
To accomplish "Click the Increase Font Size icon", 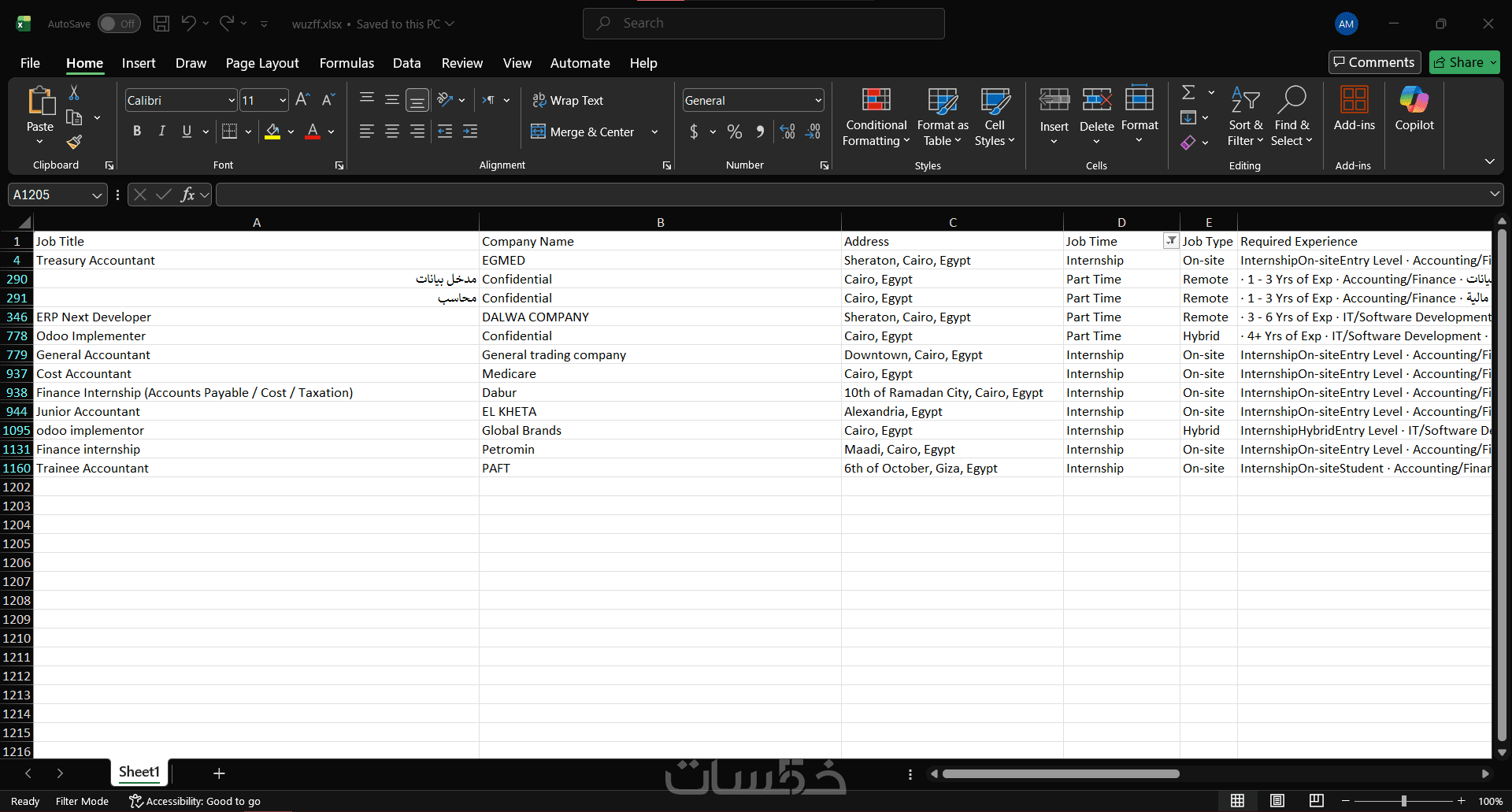I will pyautogui.click(x=302, y=100).
